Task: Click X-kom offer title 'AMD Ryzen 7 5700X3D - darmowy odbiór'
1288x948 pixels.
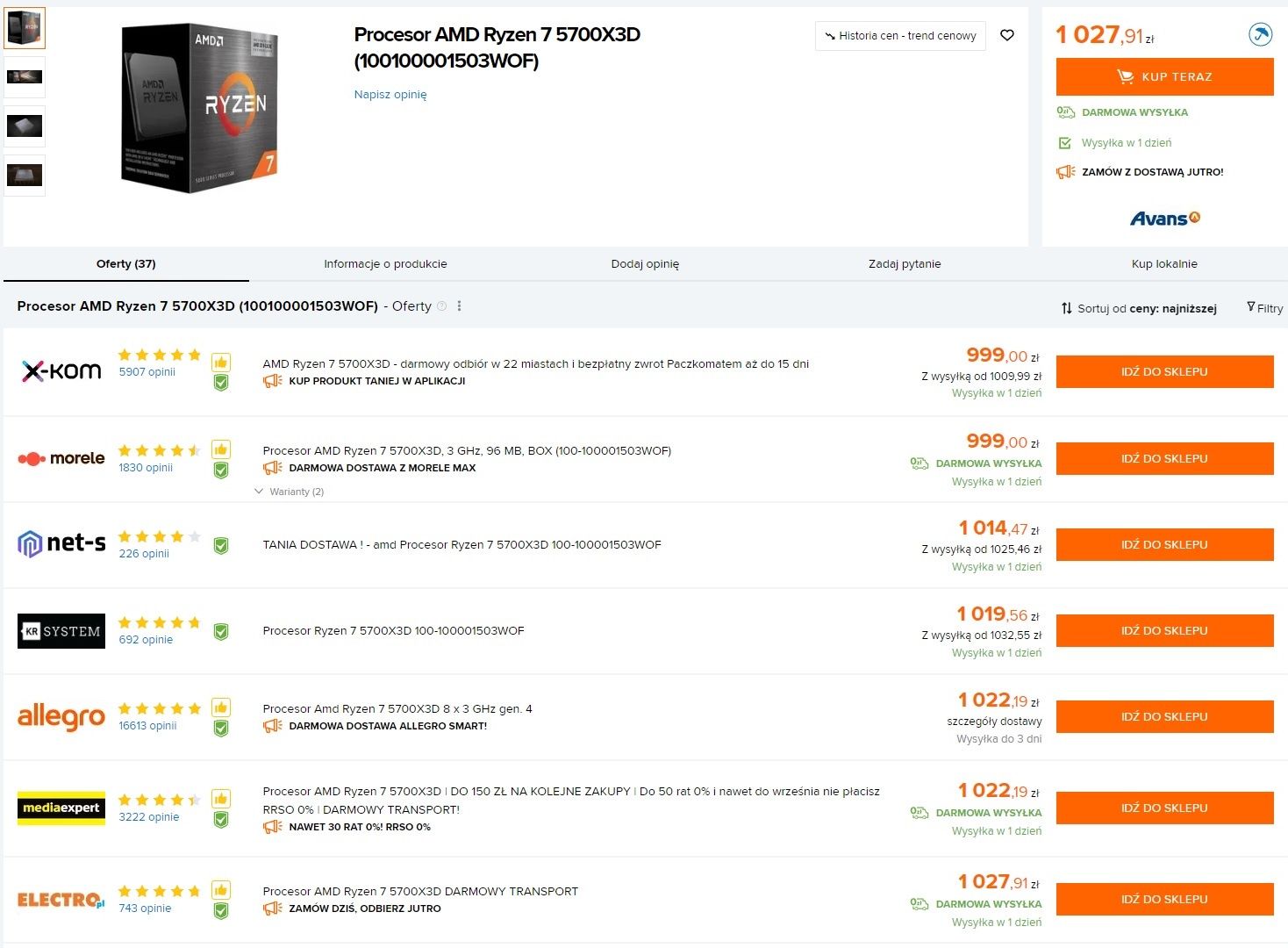Action: [x=535, y=363]
